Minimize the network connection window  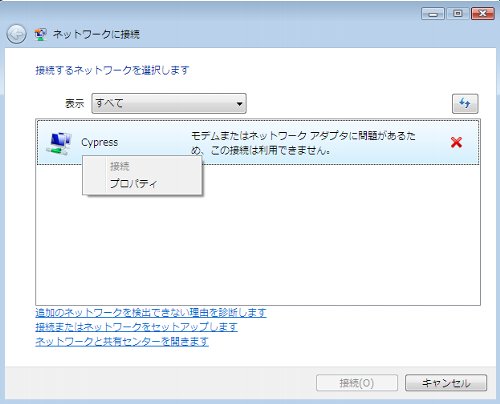tap(433, 14)
